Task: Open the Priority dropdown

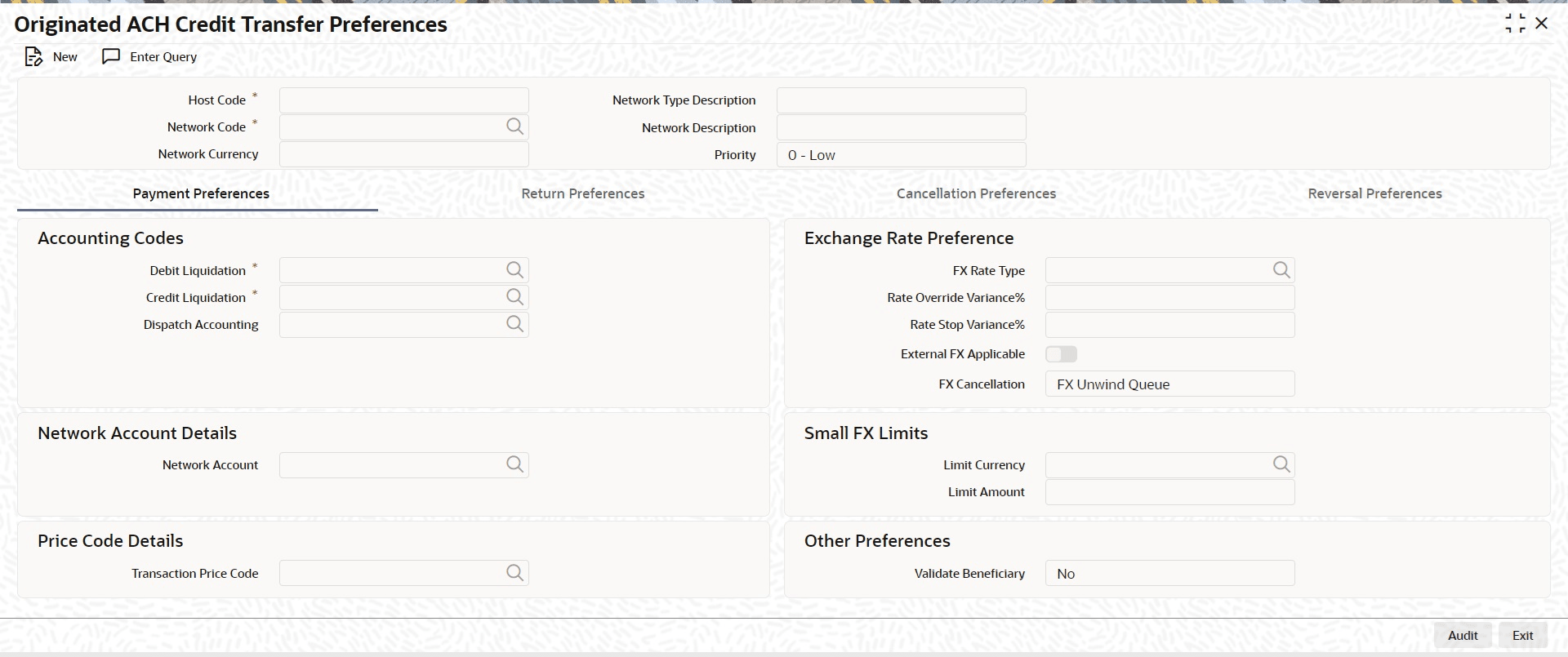Action: 901,155
